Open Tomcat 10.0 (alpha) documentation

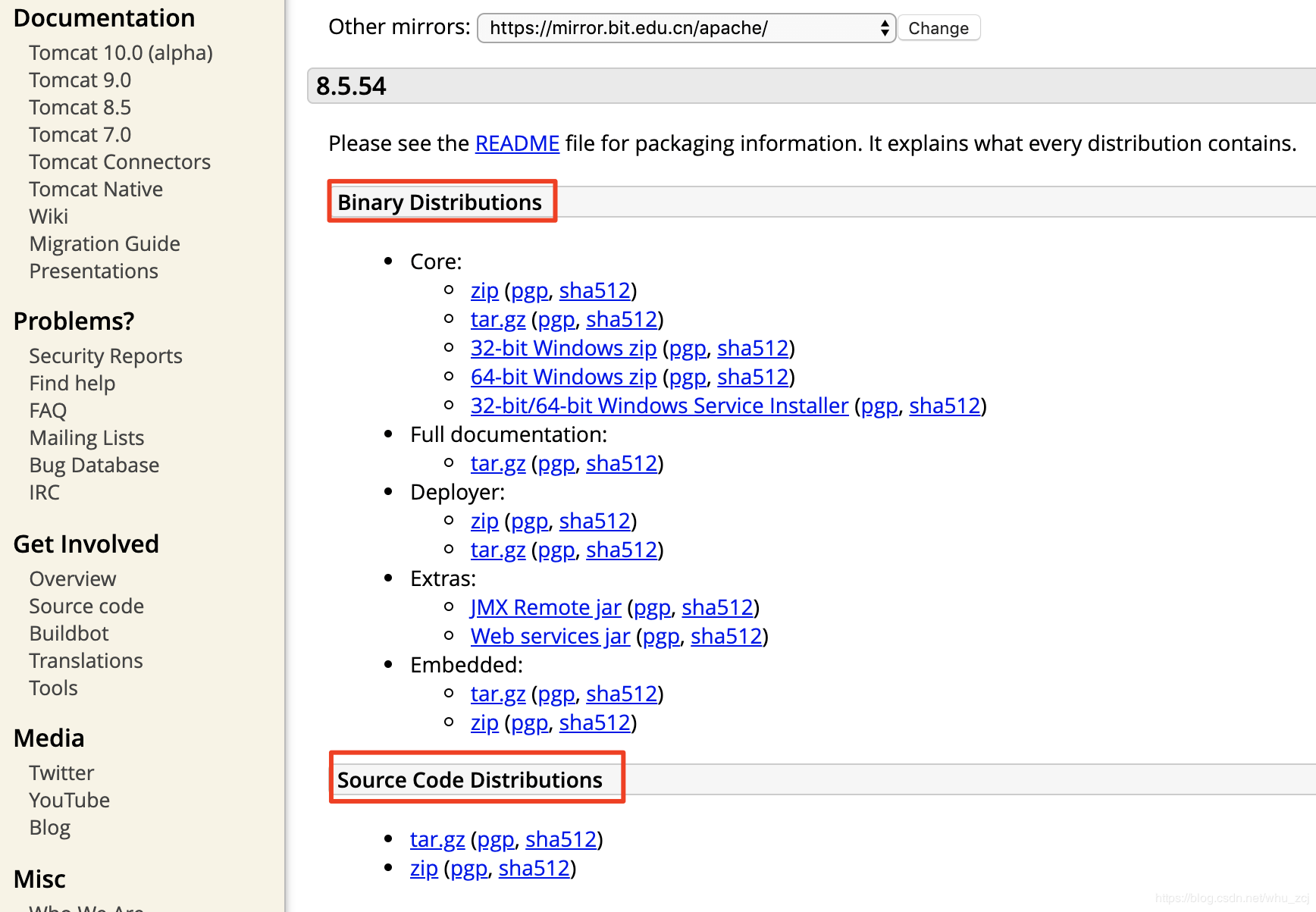pyautogui.click(x=121, y=53)
